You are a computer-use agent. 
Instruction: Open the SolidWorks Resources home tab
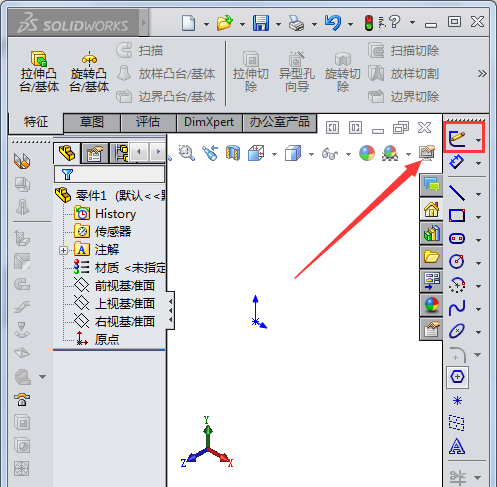[x=431, y=209]
